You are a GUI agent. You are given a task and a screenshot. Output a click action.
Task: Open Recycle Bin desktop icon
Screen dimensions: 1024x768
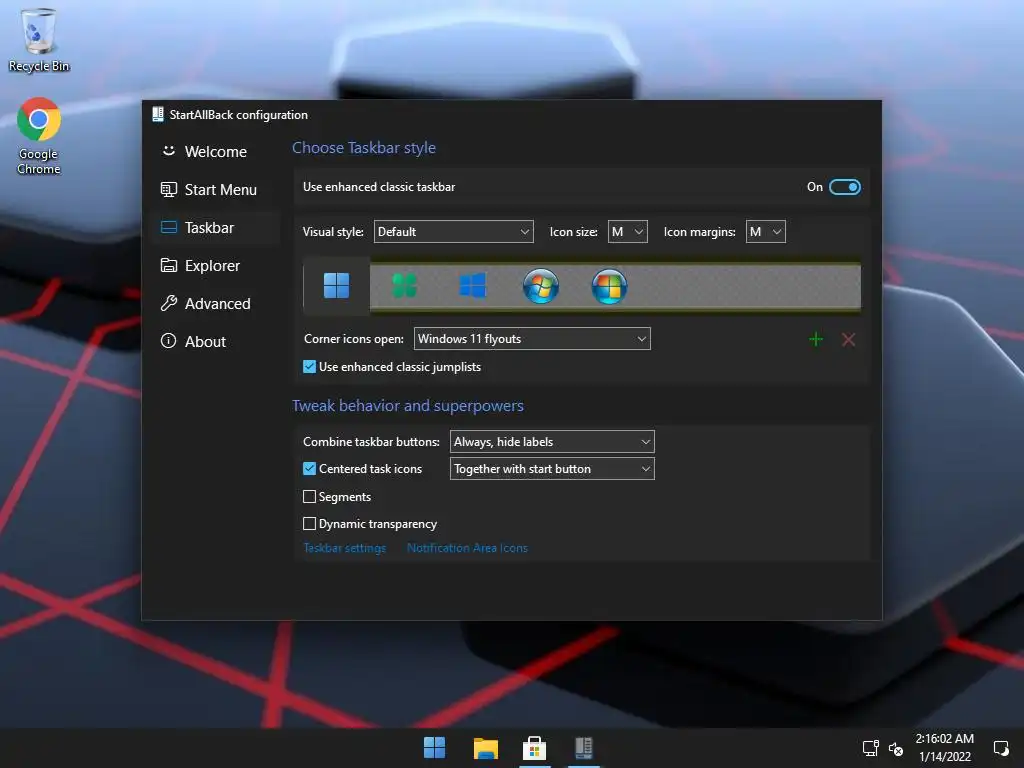tap(39, 39)
